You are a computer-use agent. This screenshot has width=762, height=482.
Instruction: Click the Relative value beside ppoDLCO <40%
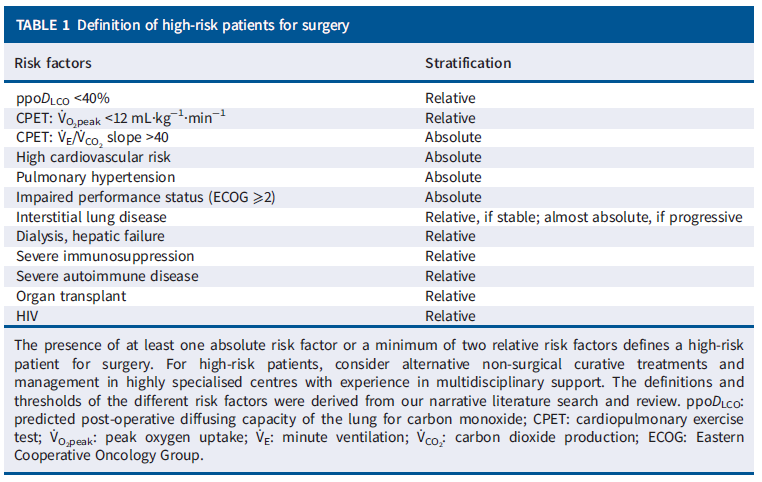[450, 98]
